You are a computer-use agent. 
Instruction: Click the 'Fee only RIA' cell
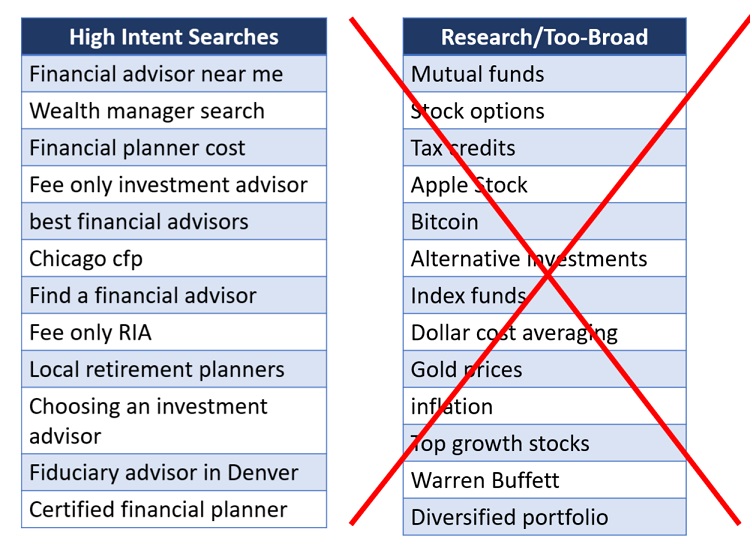coord(90,333)
